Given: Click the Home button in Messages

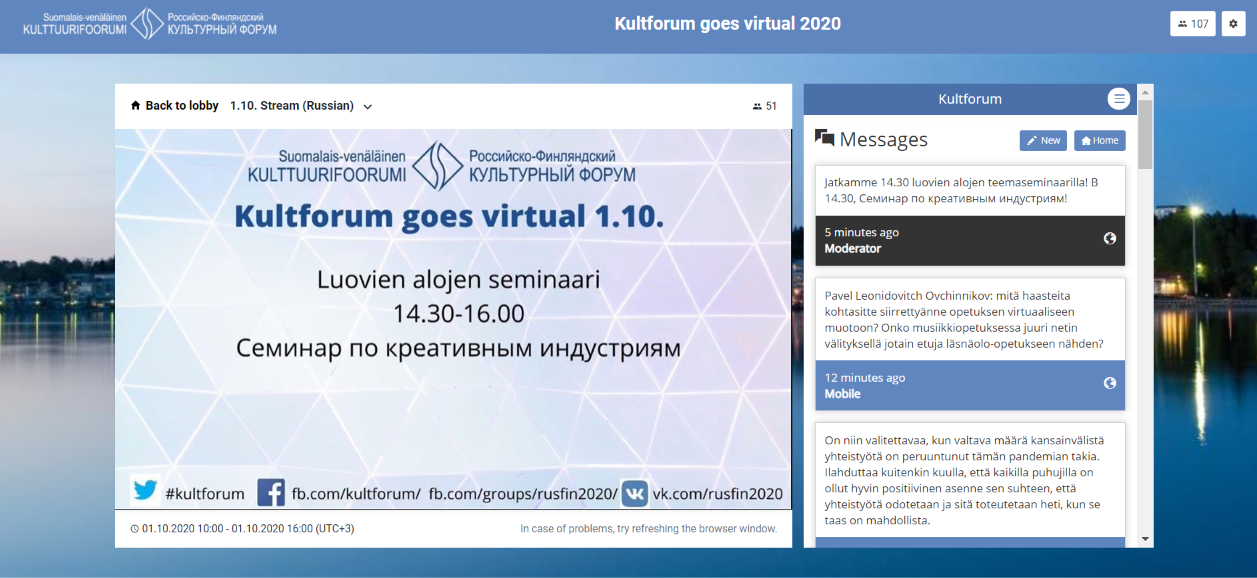Looking at the screenshot, I should [x=1099, y=141].
